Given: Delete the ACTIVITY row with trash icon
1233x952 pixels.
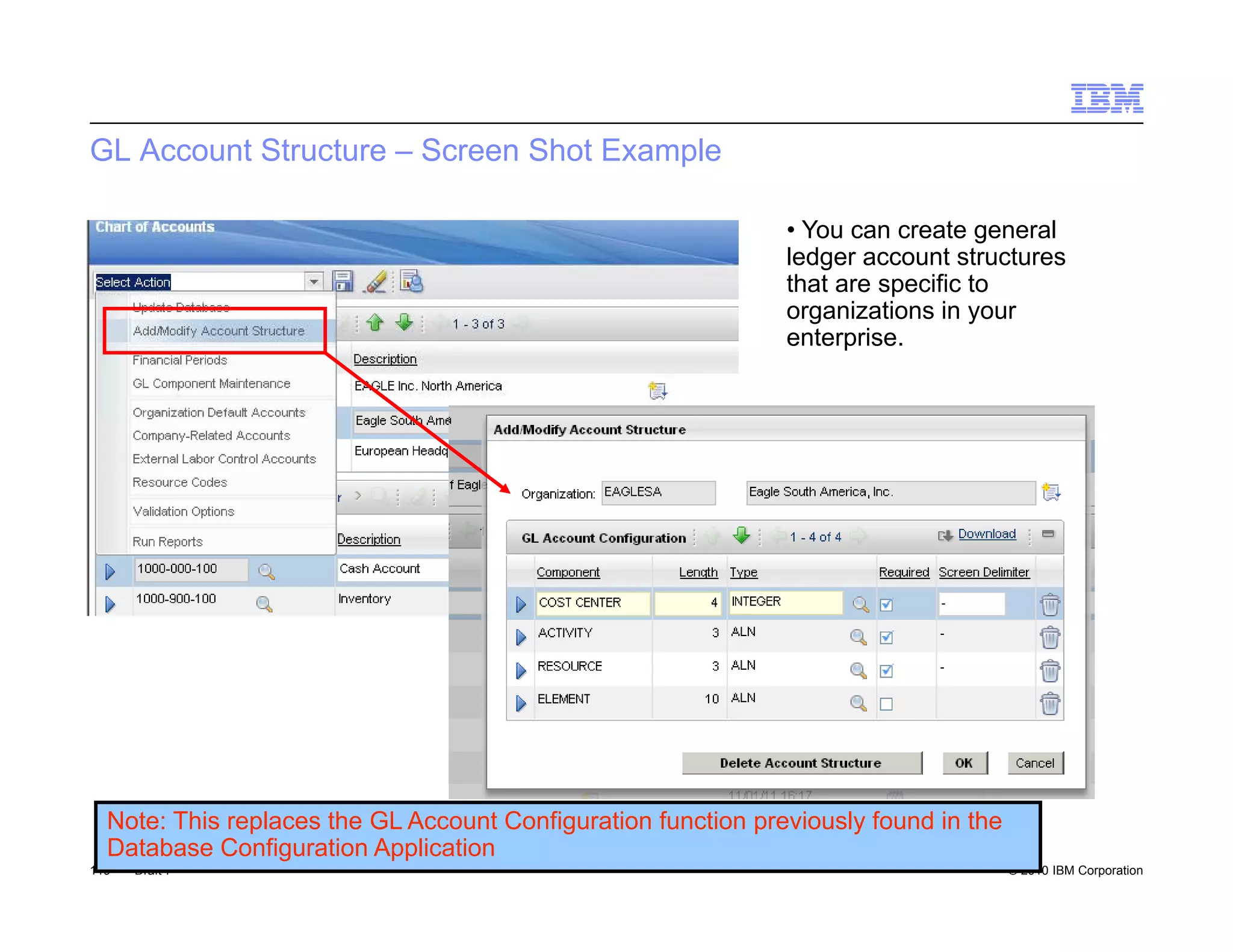Looking at the screenshot, I should click(x=1050, y=638).
